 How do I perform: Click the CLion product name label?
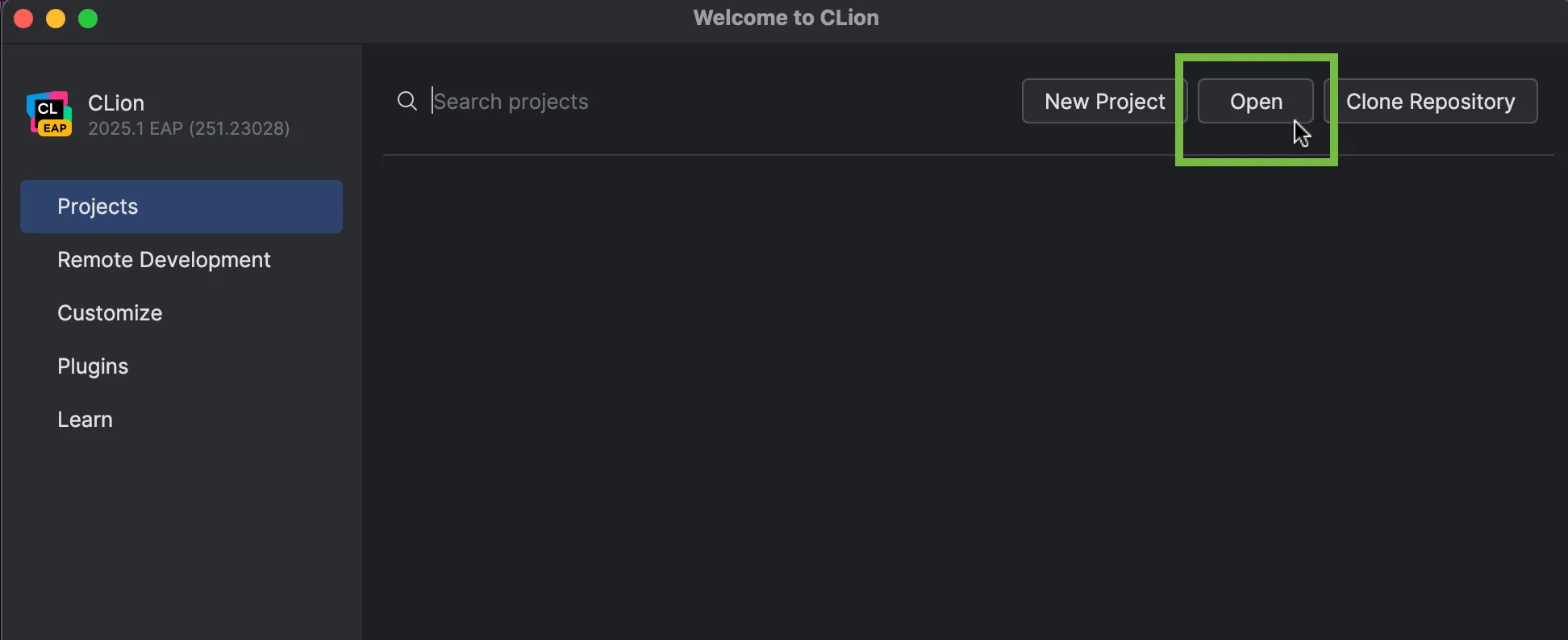coord(116,103)
